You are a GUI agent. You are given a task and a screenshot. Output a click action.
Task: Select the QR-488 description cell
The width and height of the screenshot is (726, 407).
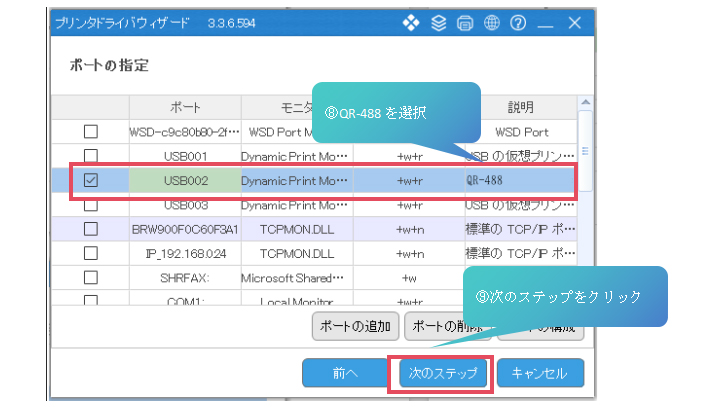(521, 180)
